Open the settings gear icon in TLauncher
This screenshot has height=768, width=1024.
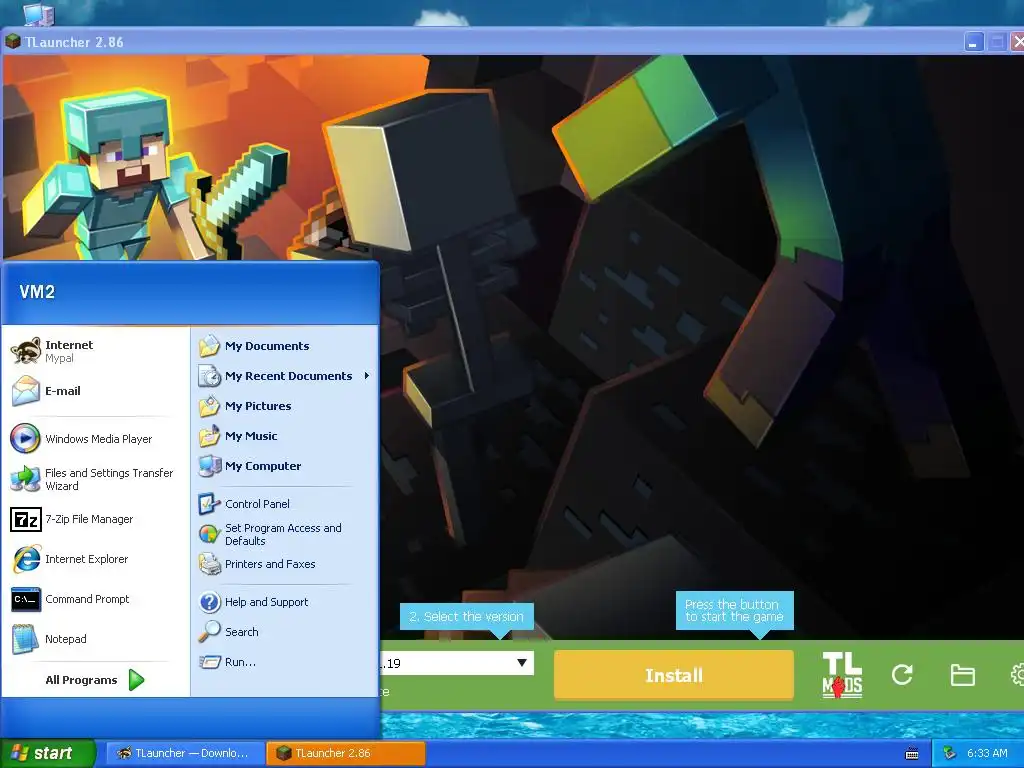pyautogui.click(x=1017, y=675)
